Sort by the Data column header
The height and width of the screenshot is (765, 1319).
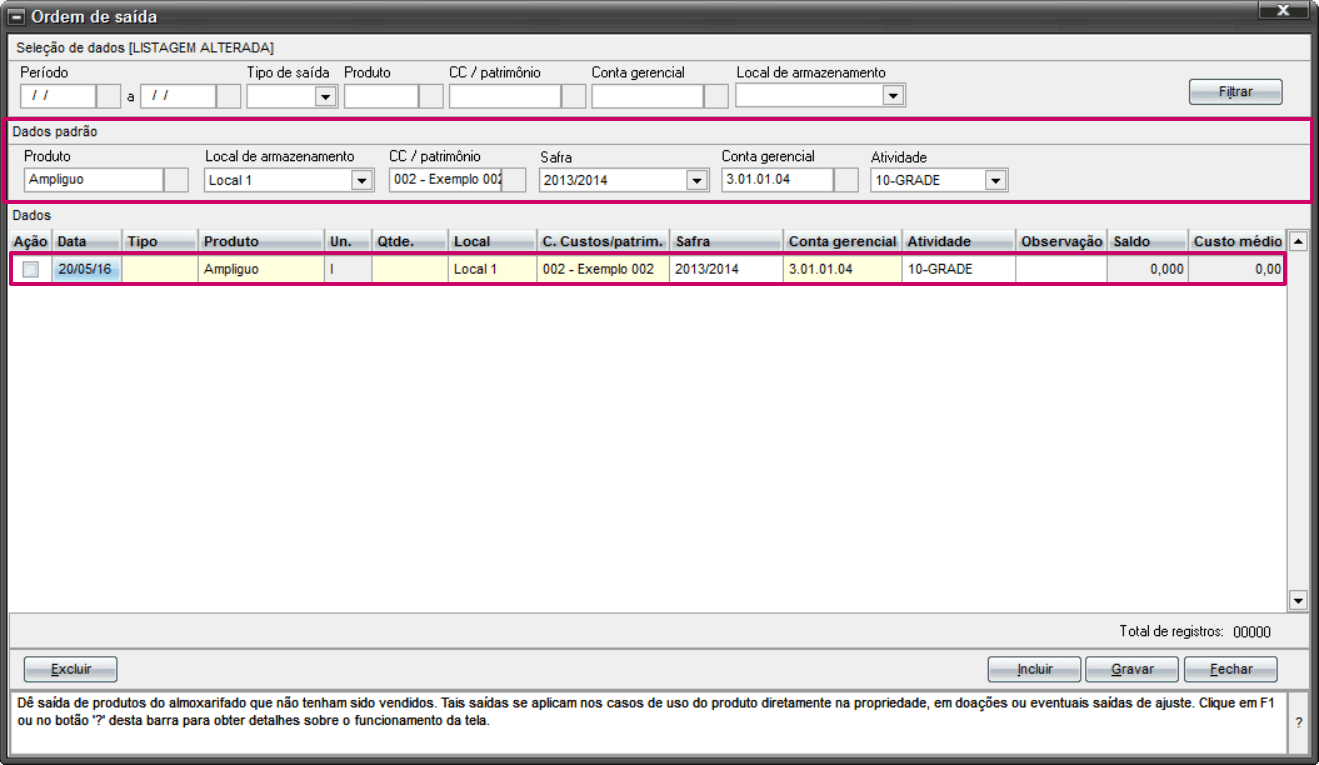(88, 241)
